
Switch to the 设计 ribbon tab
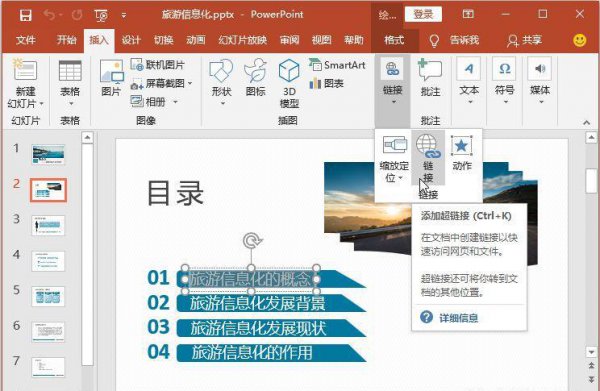coord(131,40)
